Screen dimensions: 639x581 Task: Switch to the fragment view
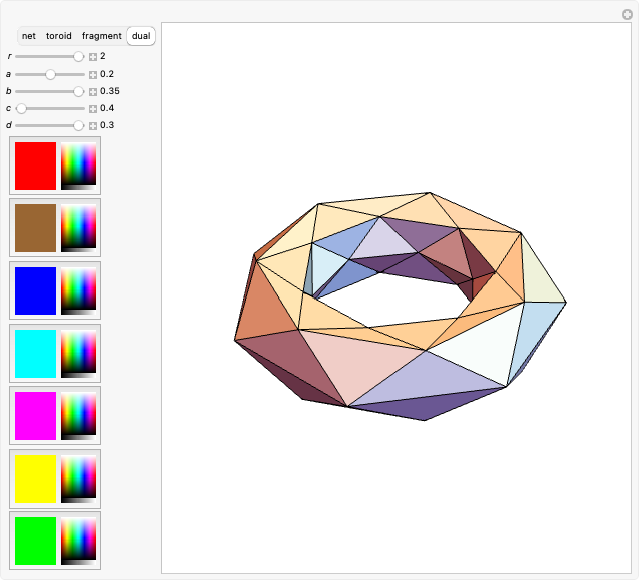pos(101,36)
